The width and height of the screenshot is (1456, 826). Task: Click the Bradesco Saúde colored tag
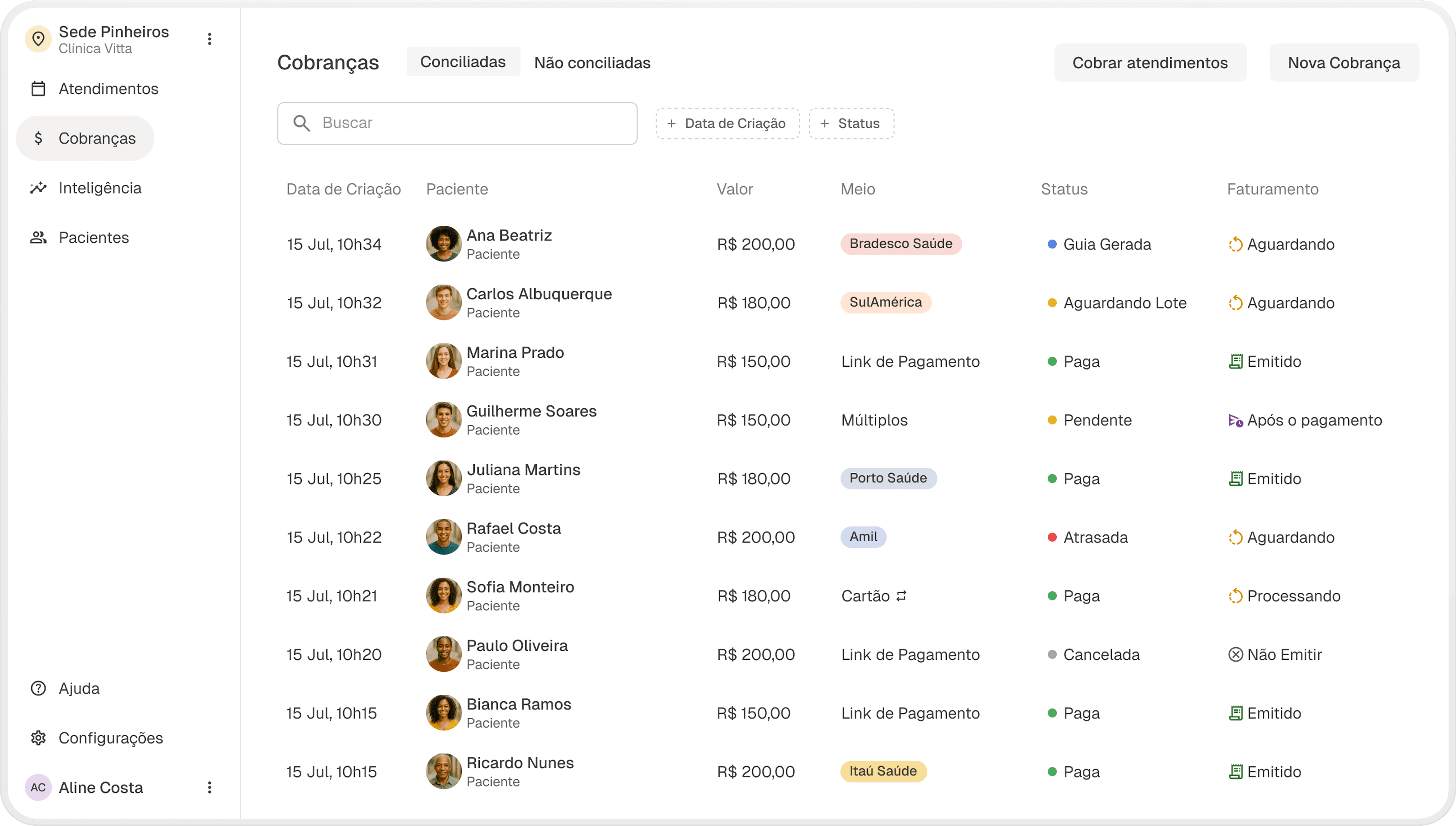point(900,244)
